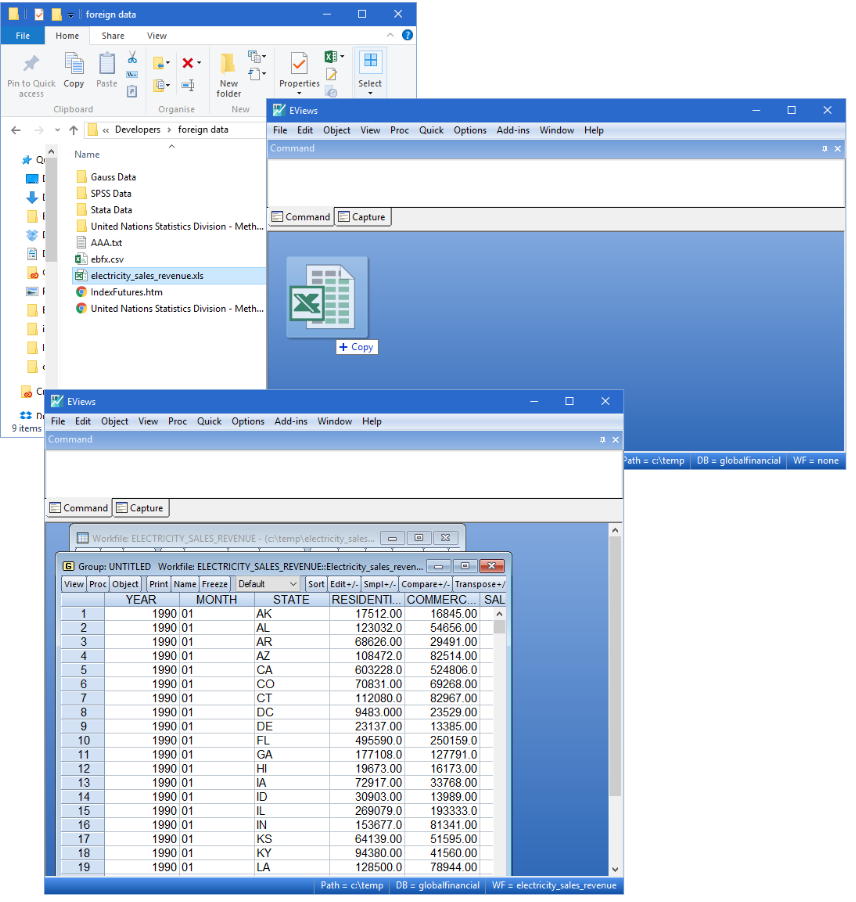
Task: Click the red Delete X icon
Action: (x=188, y=63)
